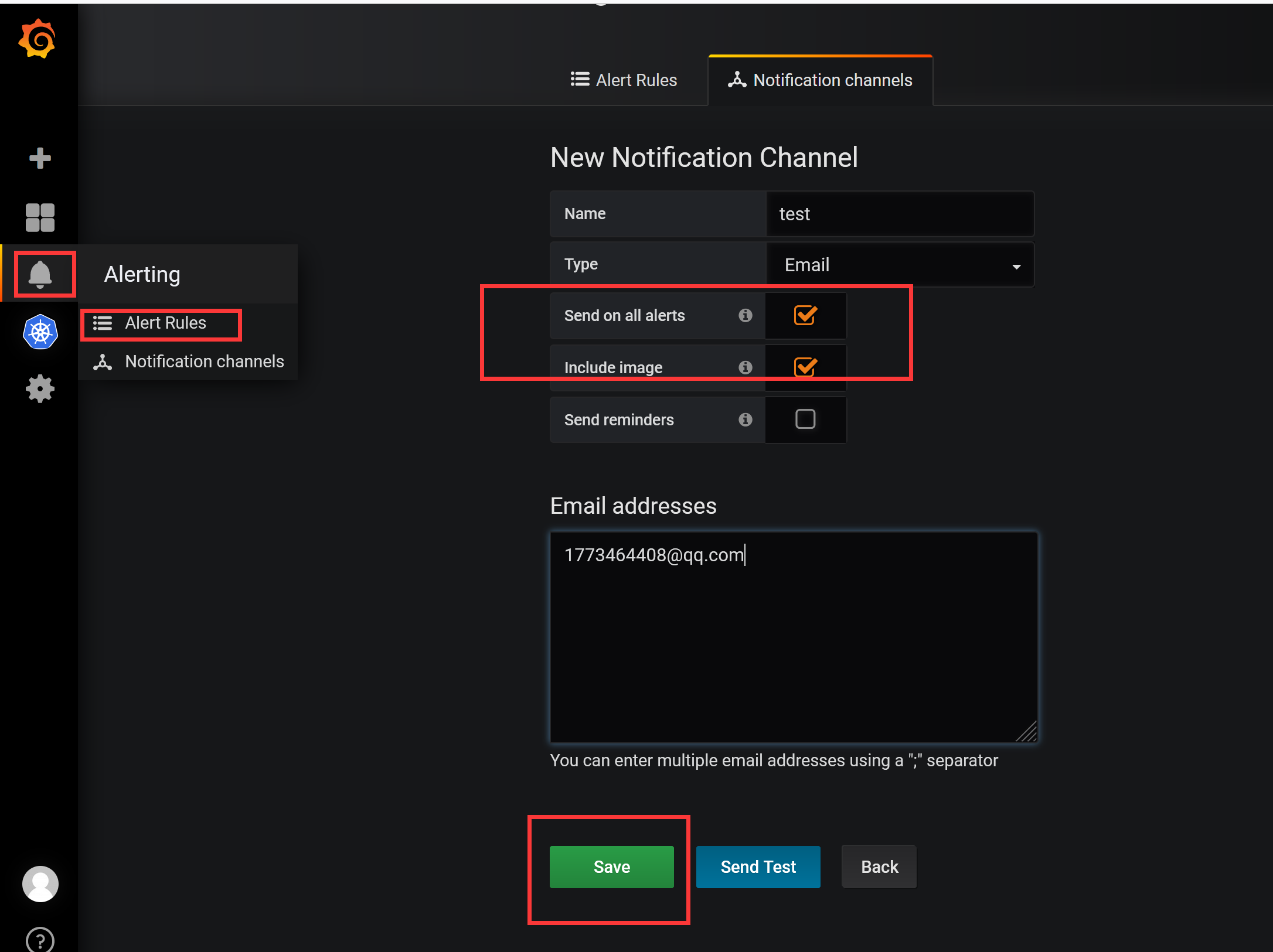Switch to the Alert Rules tab
Image resolution: width=1273 pixels, height=952 pixels.
[624, 80]
